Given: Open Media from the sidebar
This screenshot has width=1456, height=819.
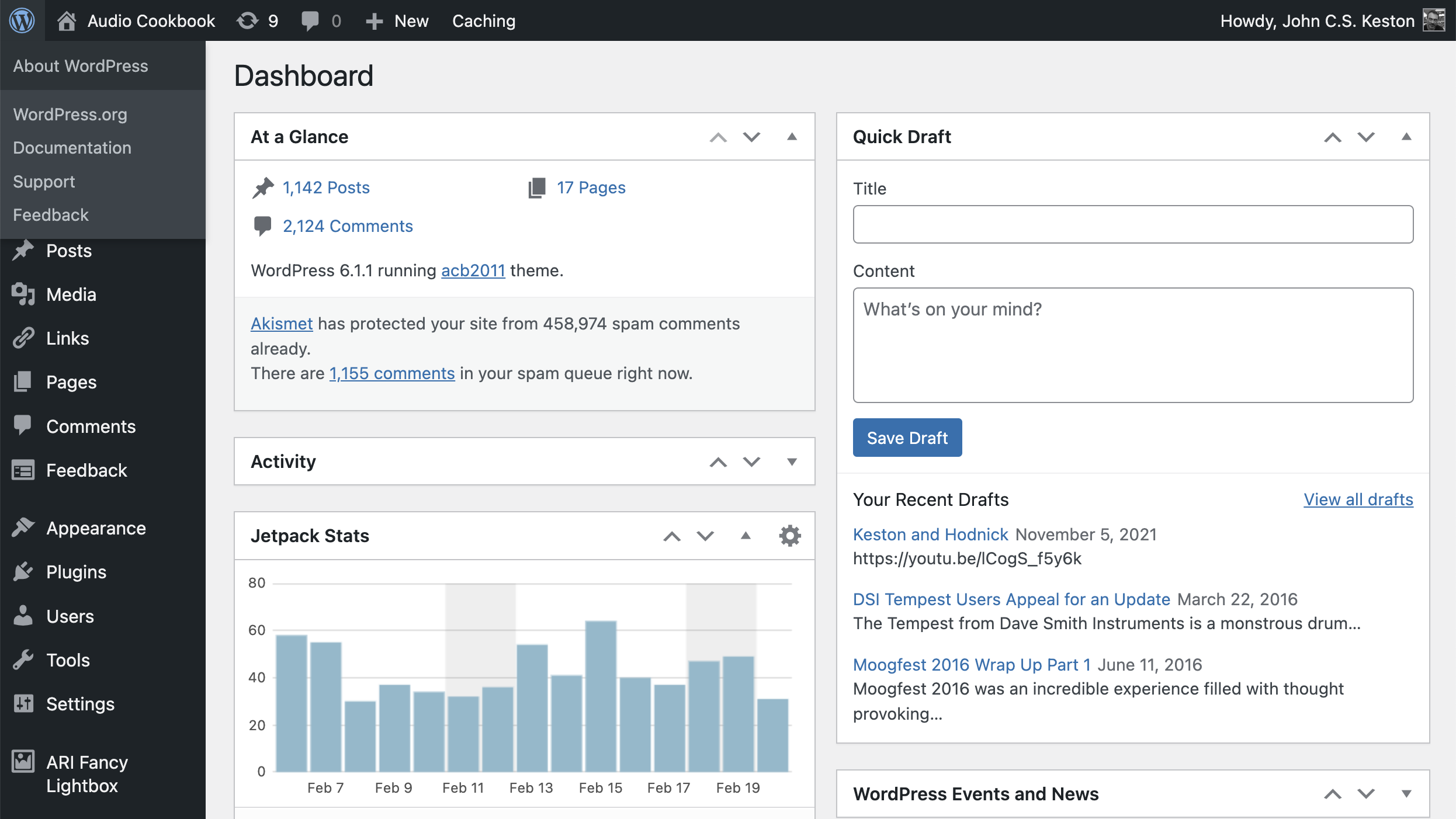Looking at the screenshot, I should coord(71,294).
